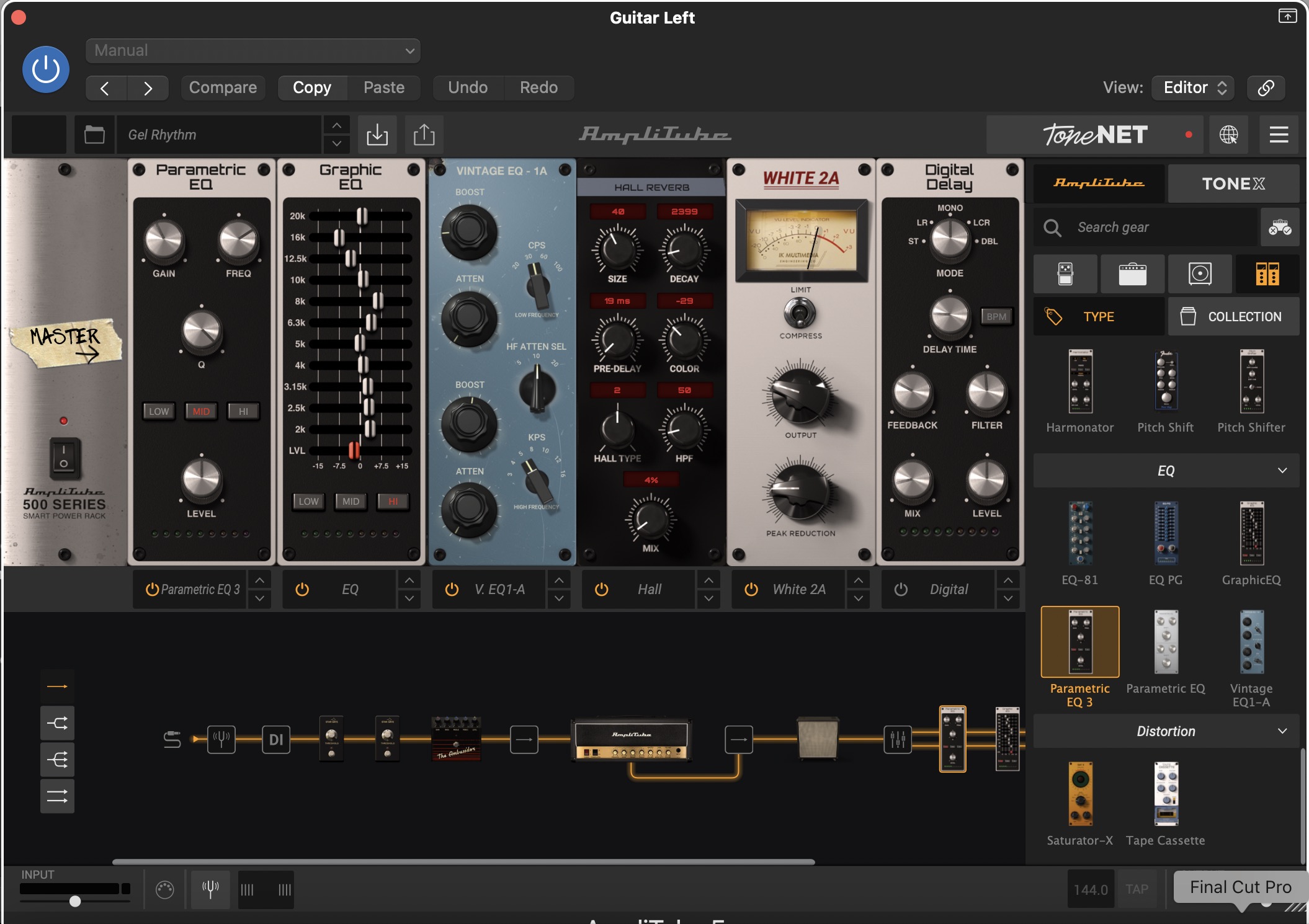Toggle the BPM button on Digital Delay
Viewport: 1309px width, 924px height.
(996, 316)
